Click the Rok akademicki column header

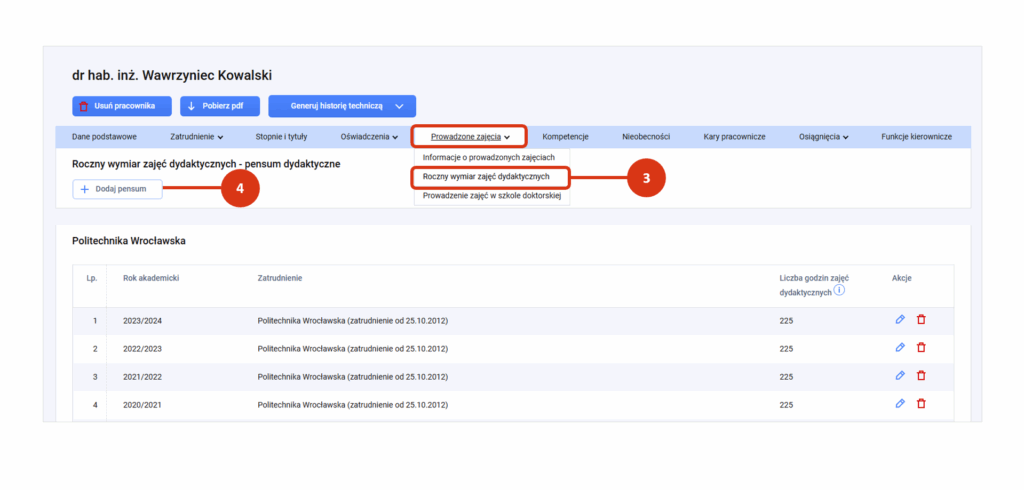[151, 278]
